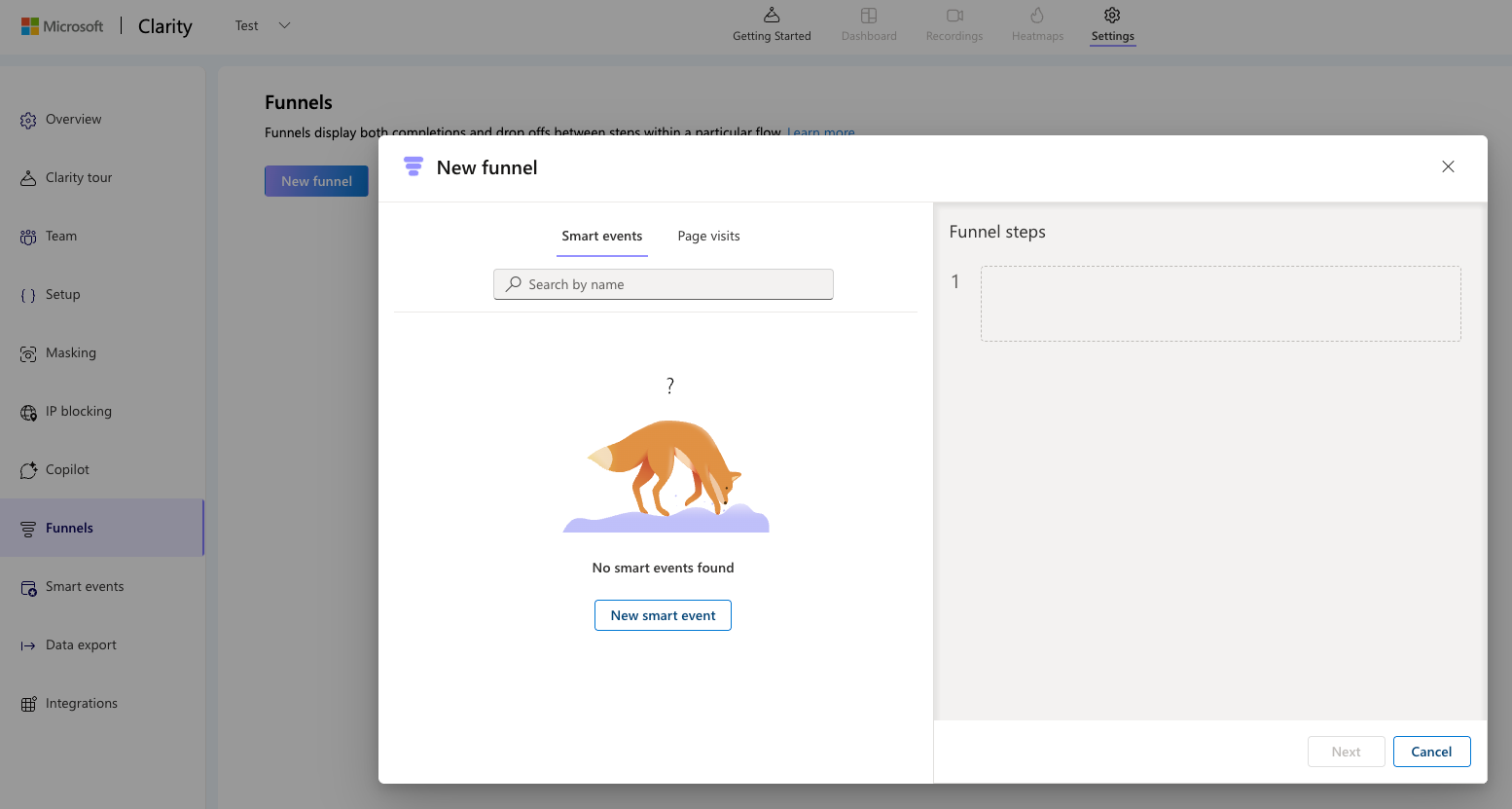The image size is (1512, 809).
Task: Open Integrations grid icon
Action: tap(28, 704)
